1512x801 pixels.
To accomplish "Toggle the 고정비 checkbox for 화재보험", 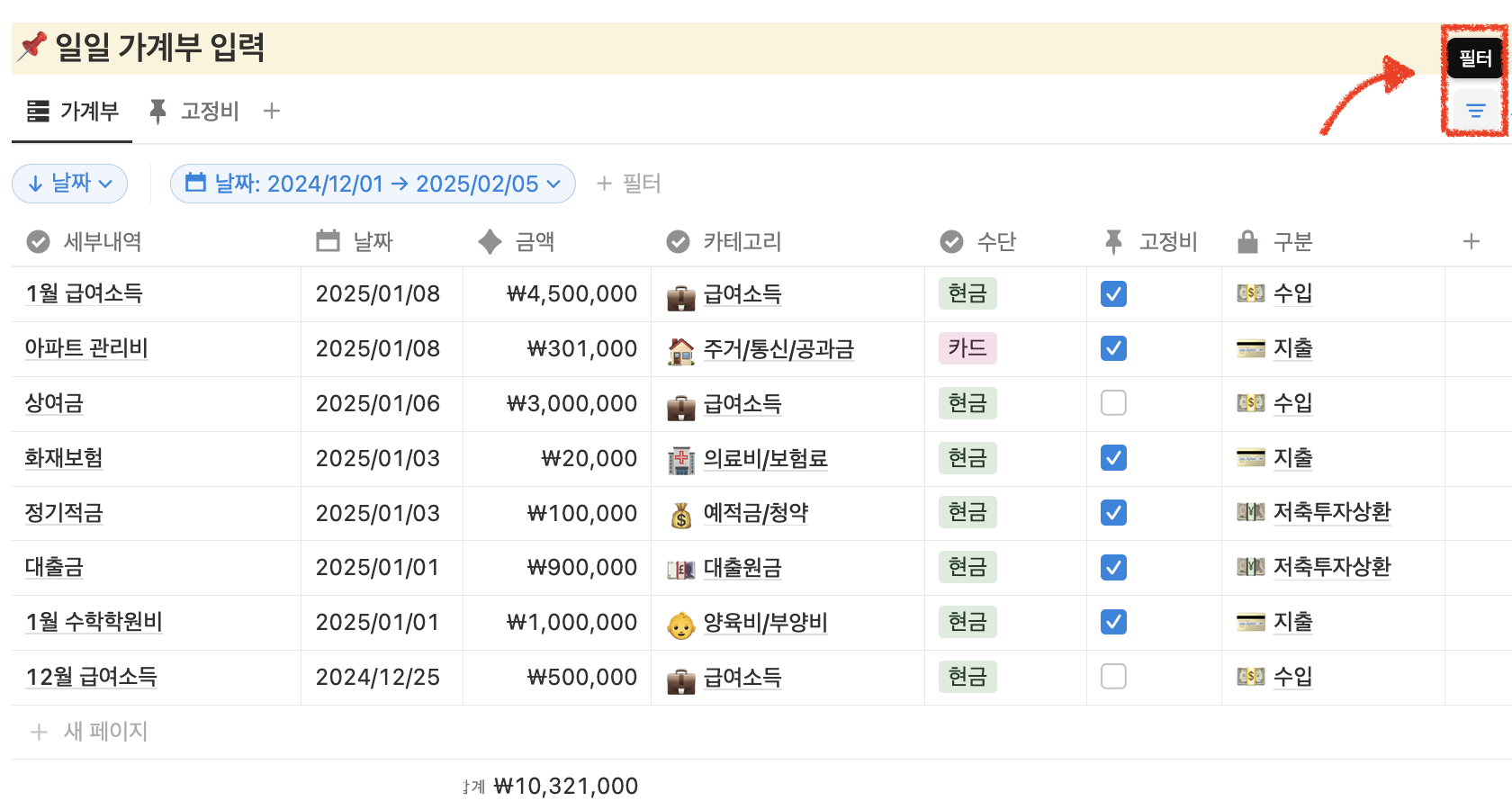I will tap(1113, 458).
